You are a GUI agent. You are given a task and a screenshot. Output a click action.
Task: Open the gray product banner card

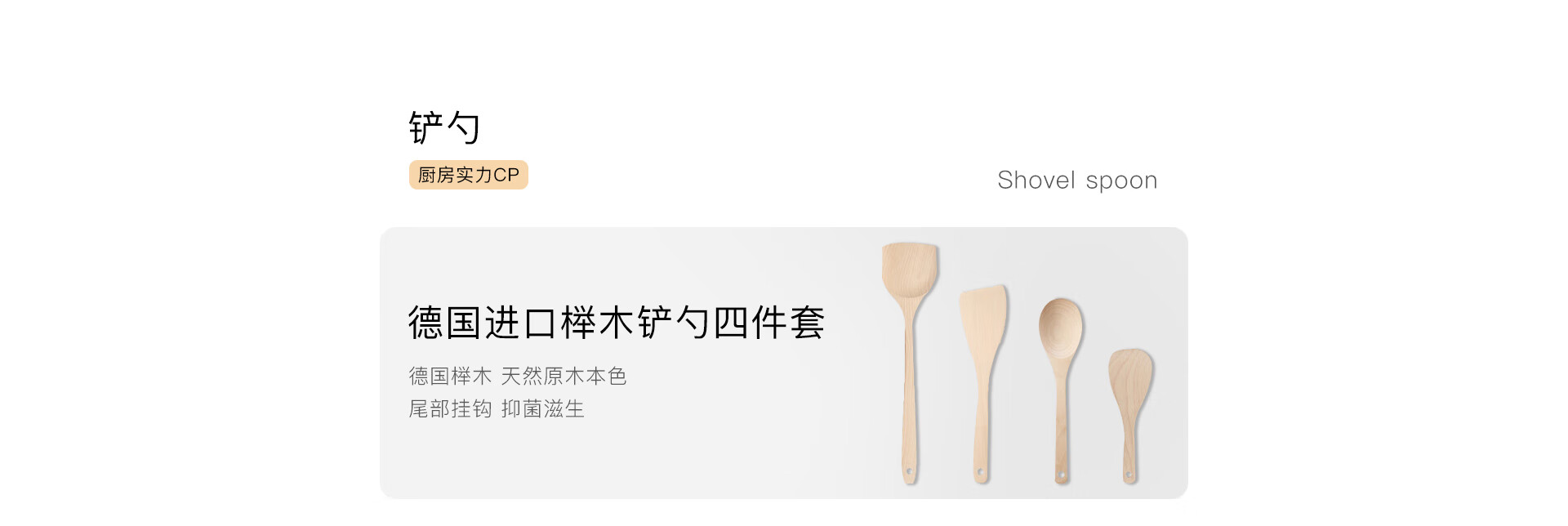[x=784, y=363]
